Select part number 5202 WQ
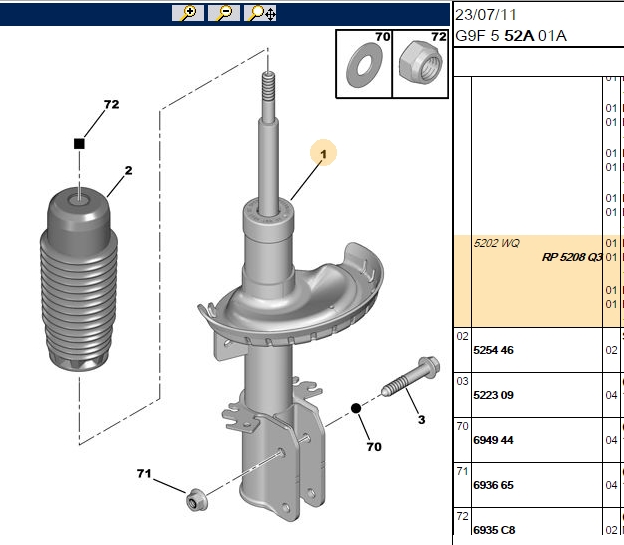Screen dimensions: 624x545 (x=496, y=243)
